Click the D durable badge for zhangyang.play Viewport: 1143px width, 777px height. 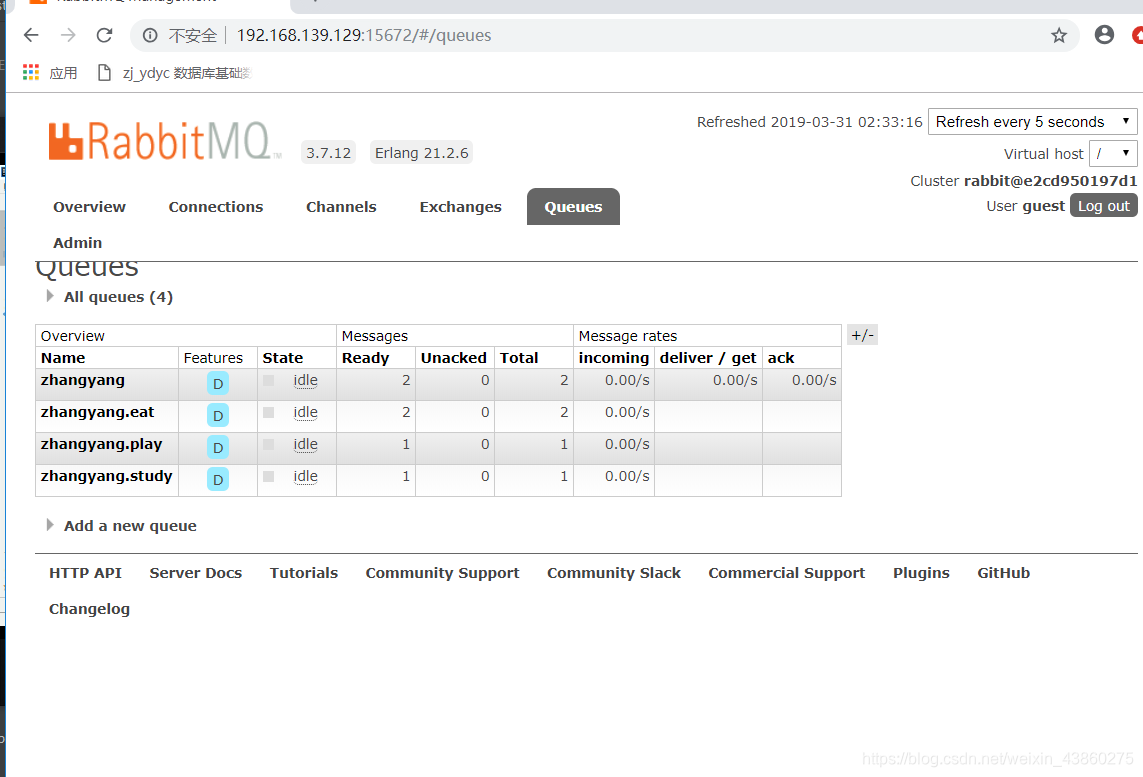[x=218, y=448]
